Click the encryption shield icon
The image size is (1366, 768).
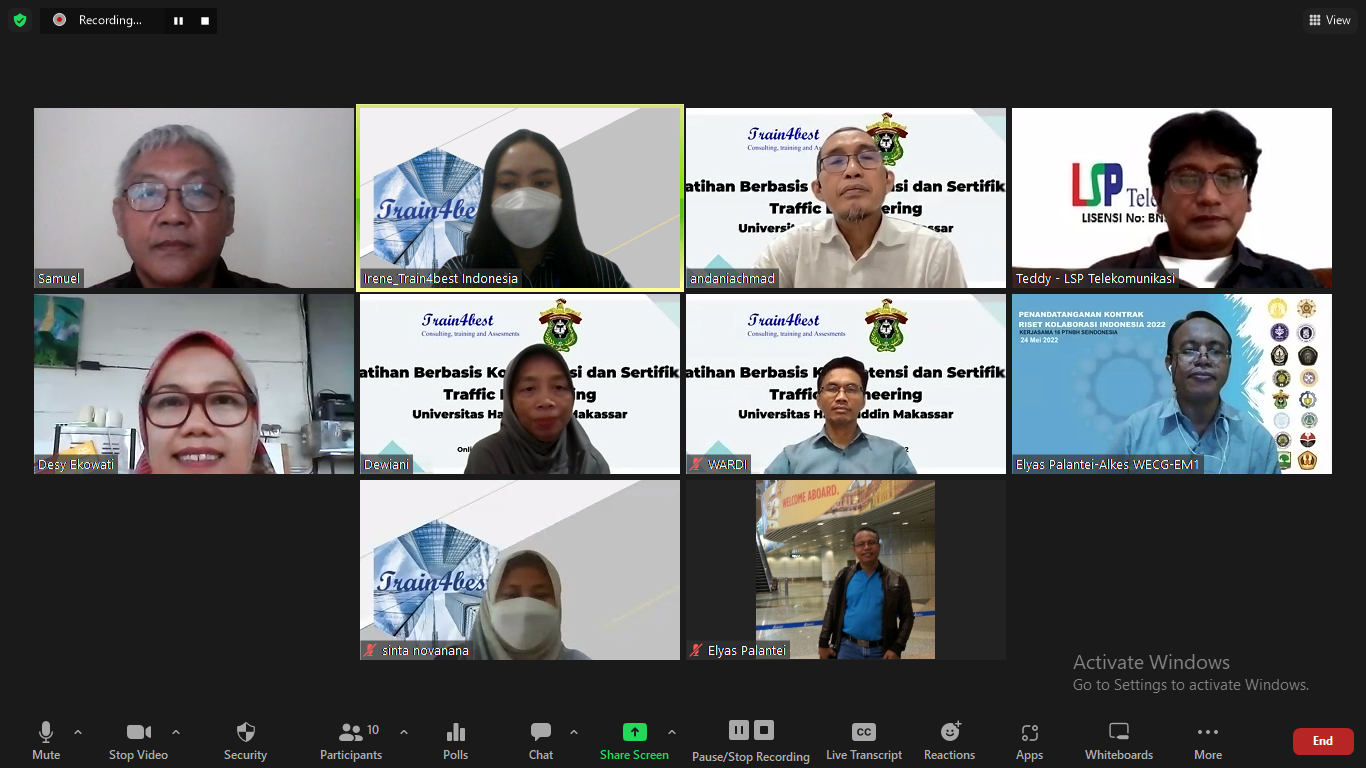[20, 20]
